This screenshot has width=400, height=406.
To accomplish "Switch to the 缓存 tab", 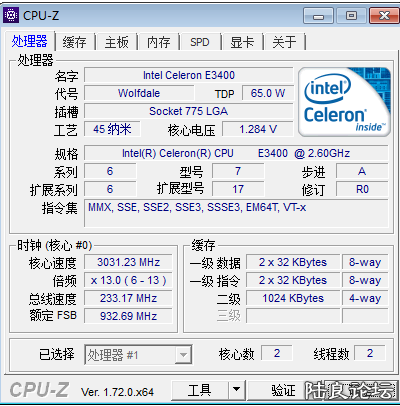I will click(x=75, y=42).
